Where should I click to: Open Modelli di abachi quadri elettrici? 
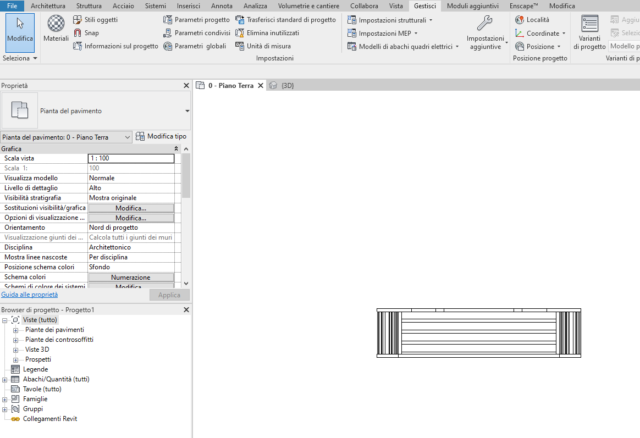pos(403,47)
